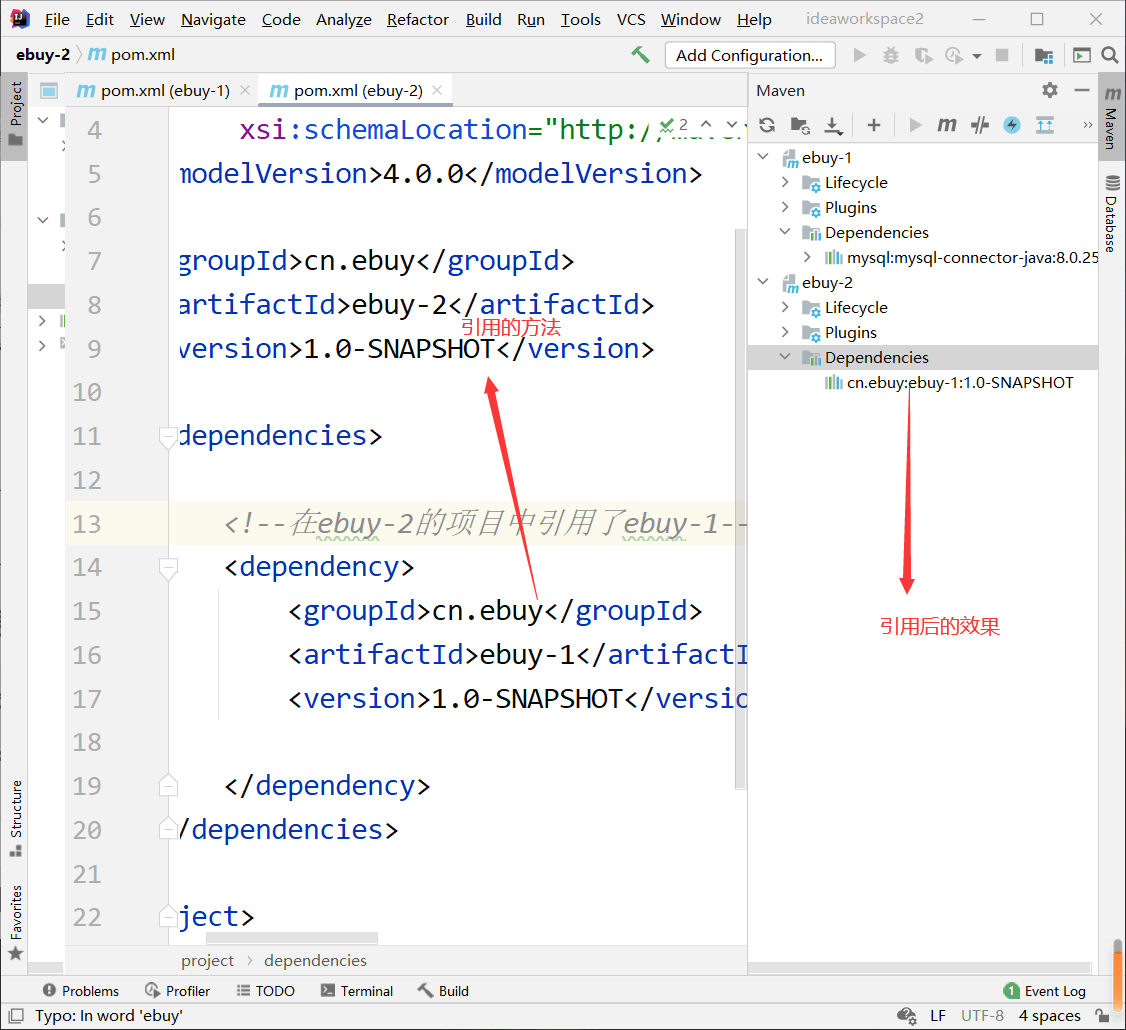The width and height of the screenshot is (1126, 1030).
Task: Open Build tool window
Action: pos(443,990)
